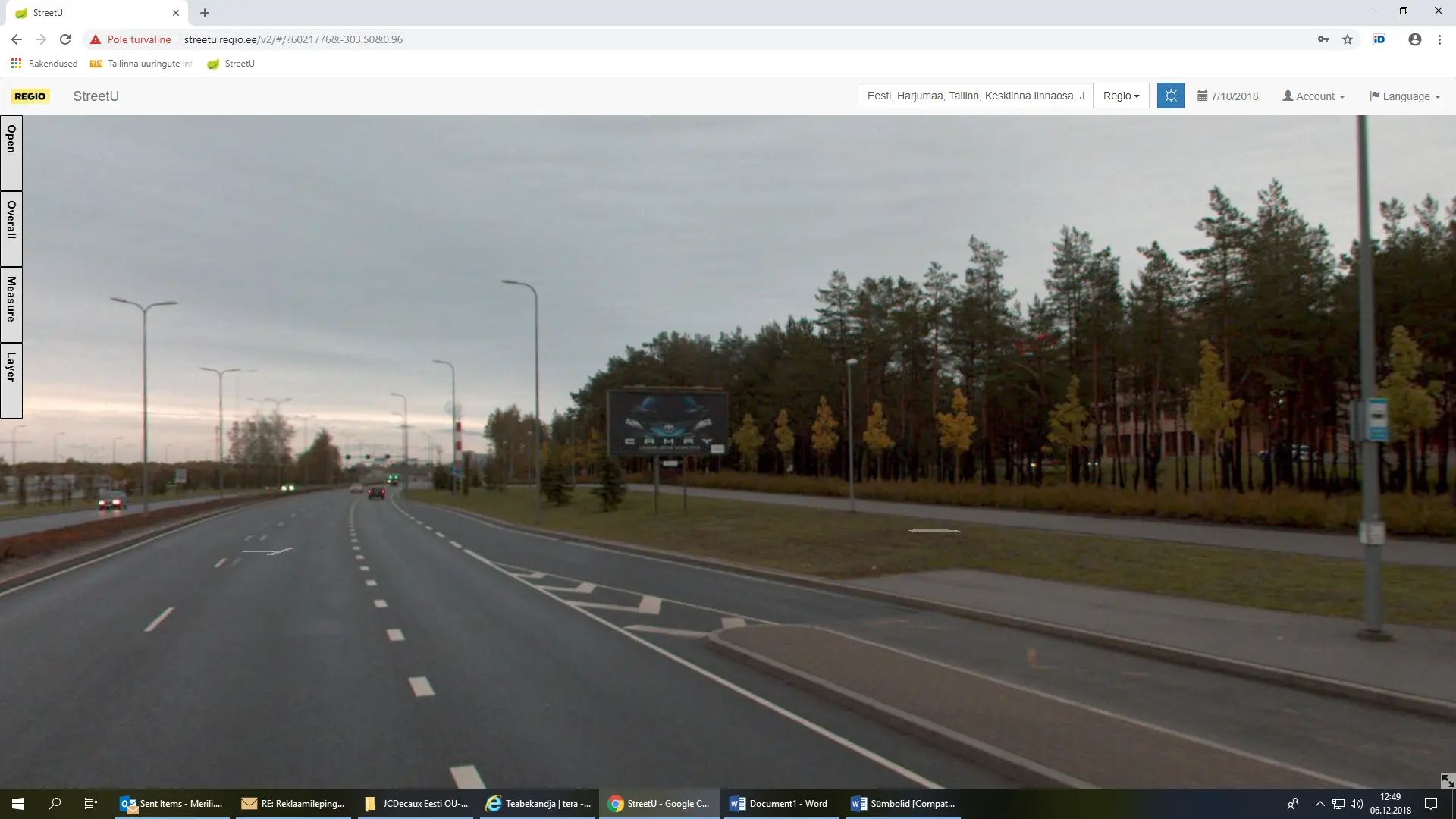Click the REGIO yellow logo
Screen dimensions: 1456x819
click(30, 96)
